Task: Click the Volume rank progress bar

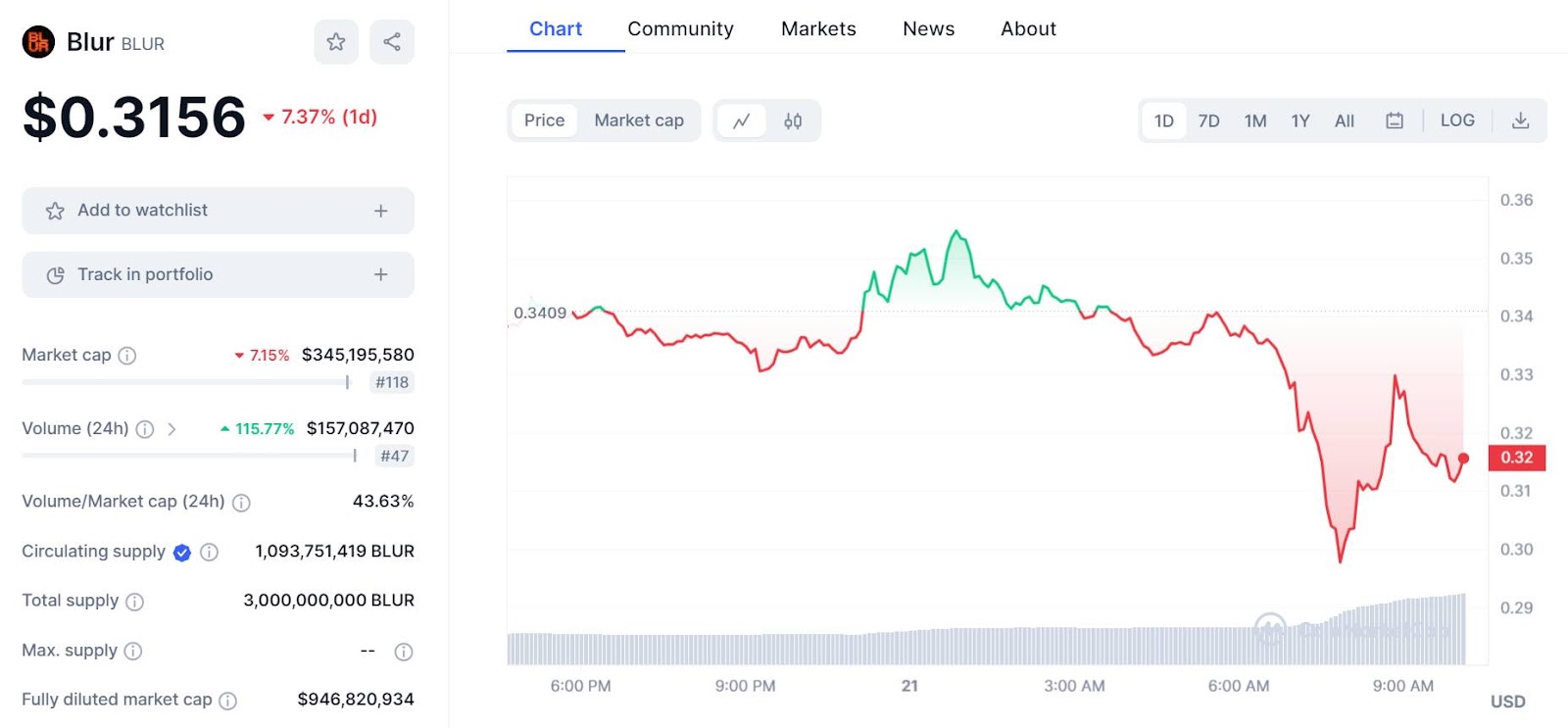Action: pos(189,456)
